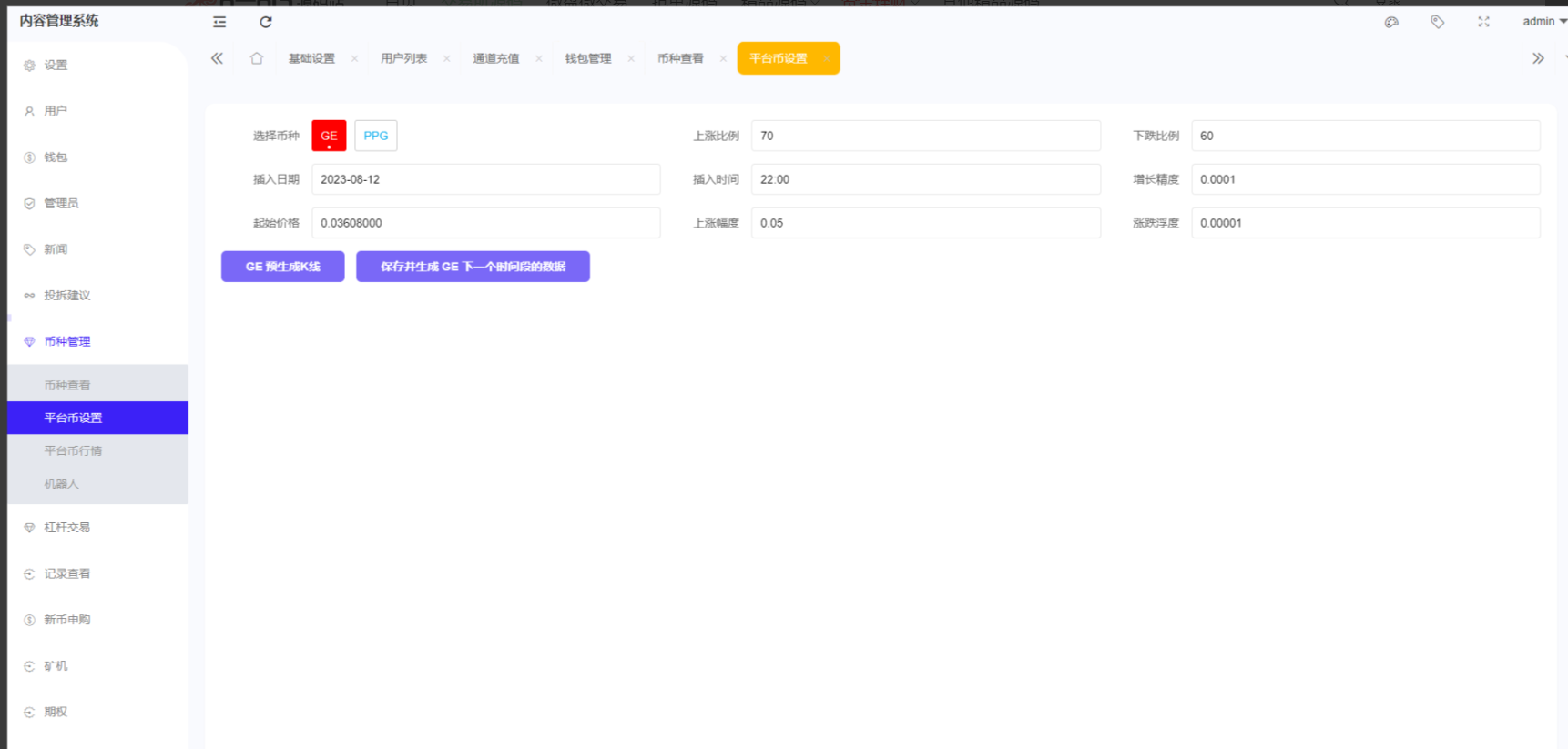Click 保存并生成 GE 下一个时间段的数据 button
This screenshot has width=1568, height=749.
473,267
